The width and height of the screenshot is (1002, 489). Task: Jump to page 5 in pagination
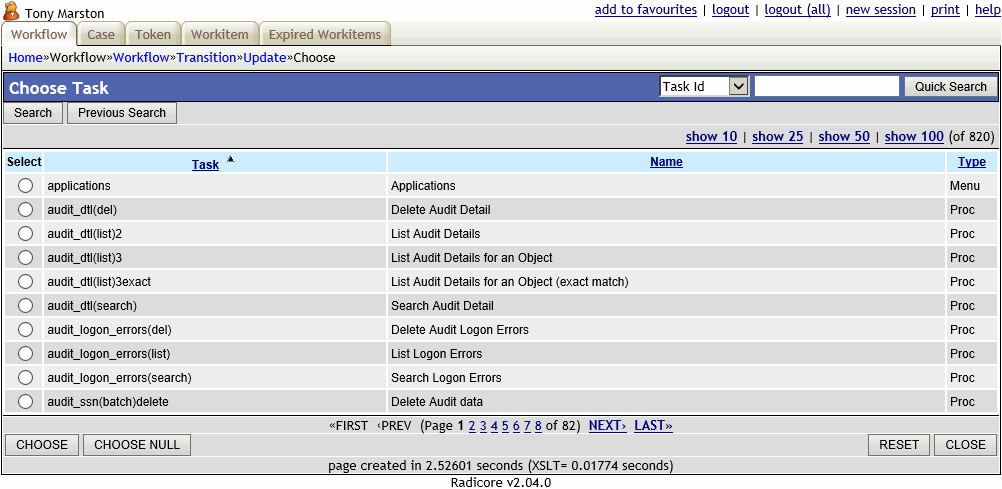505,426
